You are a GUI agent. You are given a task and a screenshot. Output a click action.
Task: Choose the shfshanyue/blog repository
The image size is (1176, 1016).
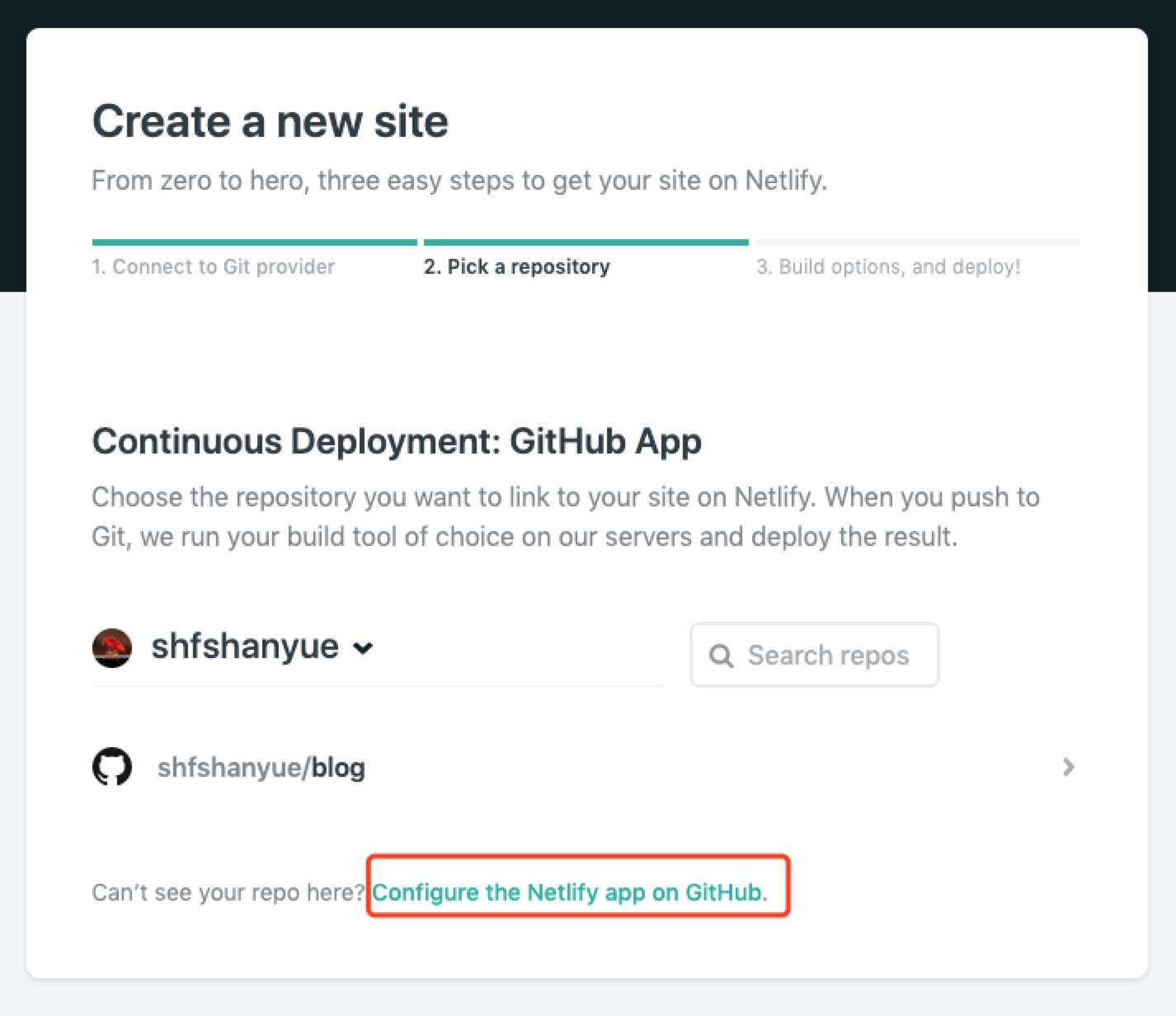[261, 768]
